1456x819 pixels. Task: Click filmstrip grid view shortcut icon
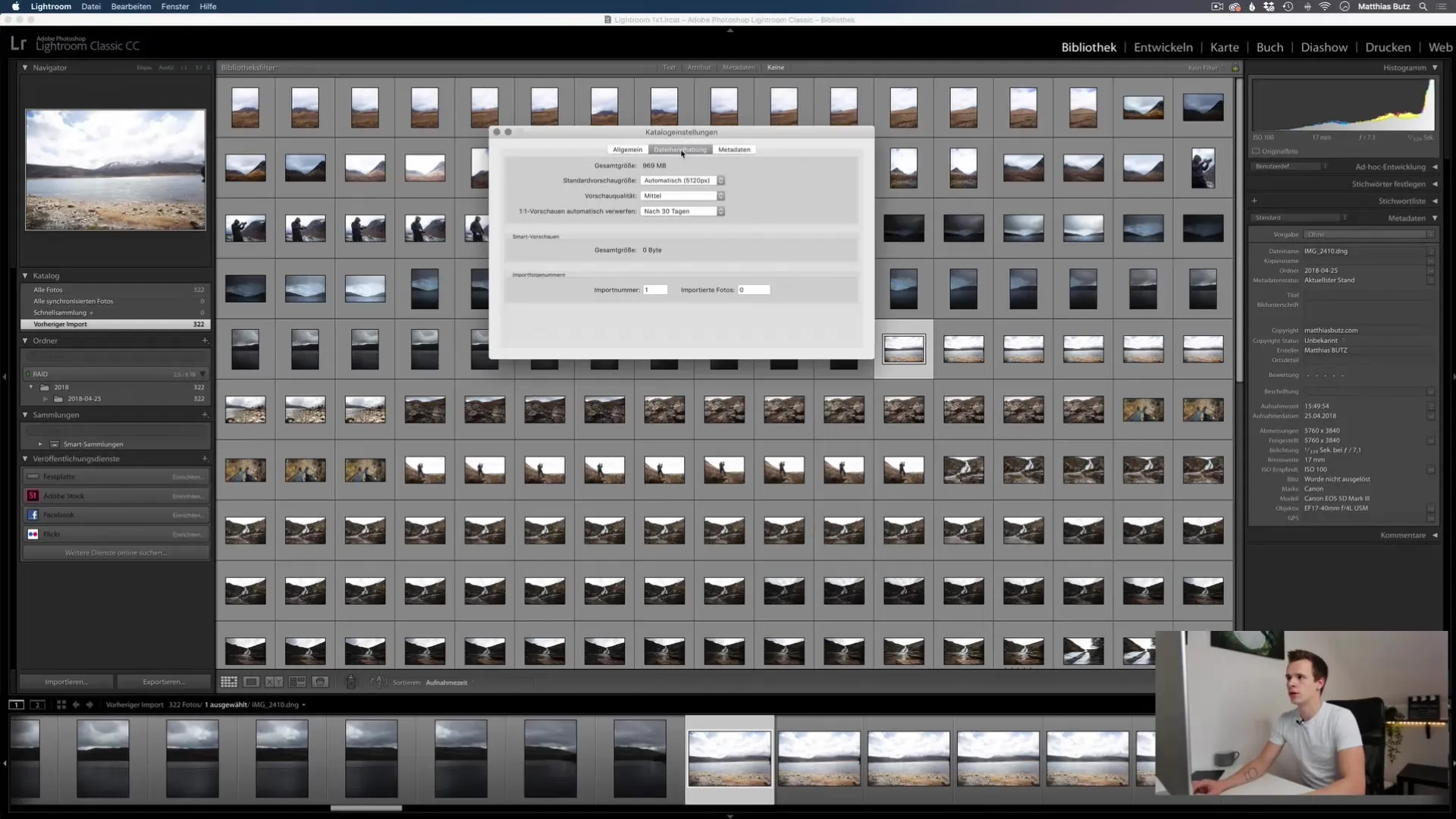coord(61,704)
